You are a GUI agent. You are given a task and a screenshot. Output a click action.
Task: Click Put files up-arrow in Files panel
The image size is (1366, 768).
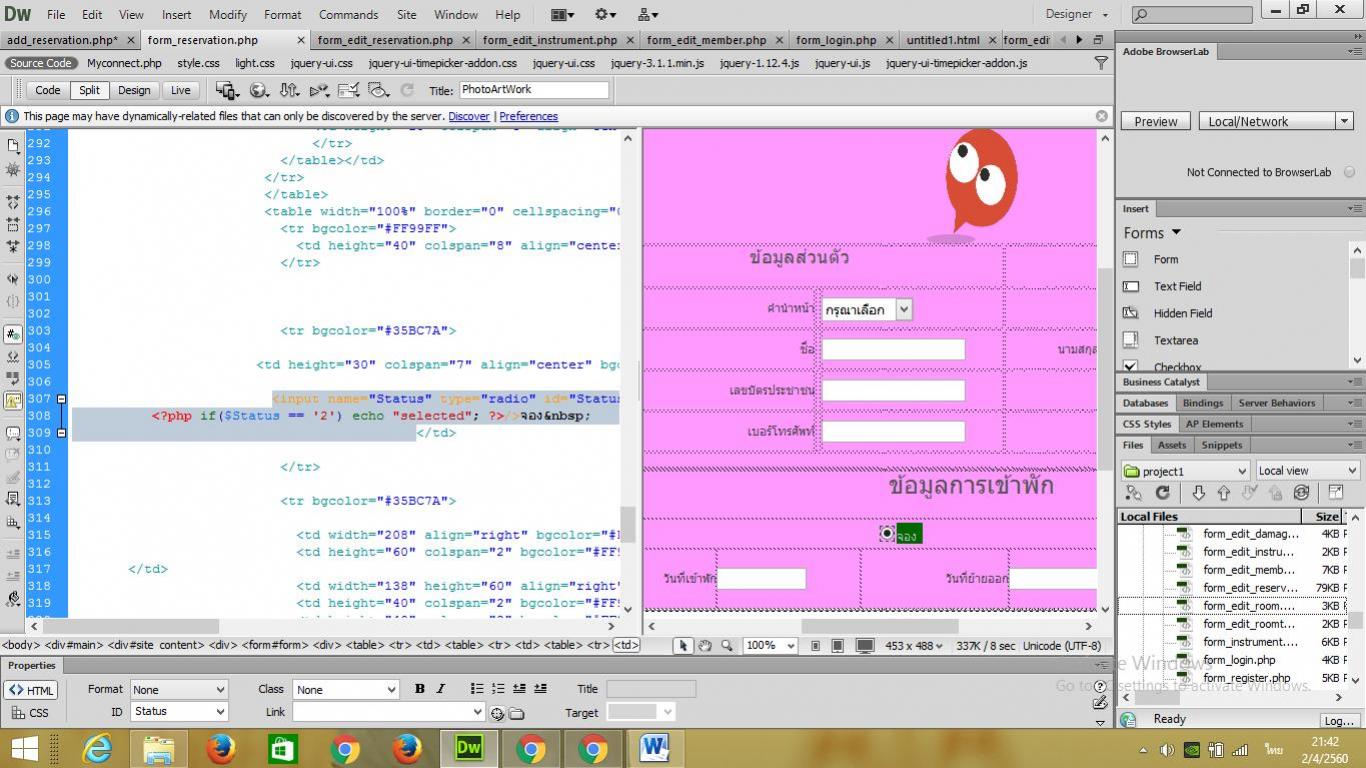pyautogui.click(x=1223, y=493)
